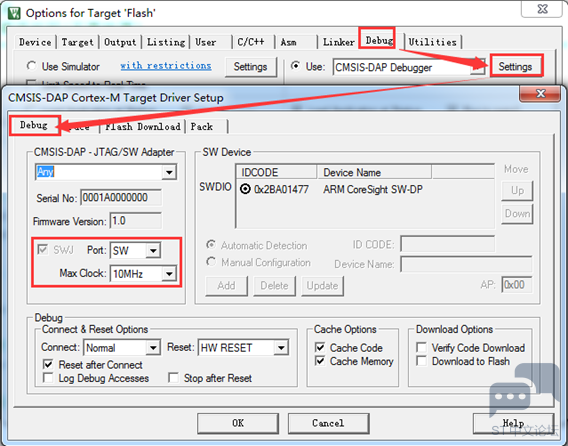This screenshot has height=446, width=568.
Task: Toggle Reset after Connect checkbox
Action: (x=48, y=364)
